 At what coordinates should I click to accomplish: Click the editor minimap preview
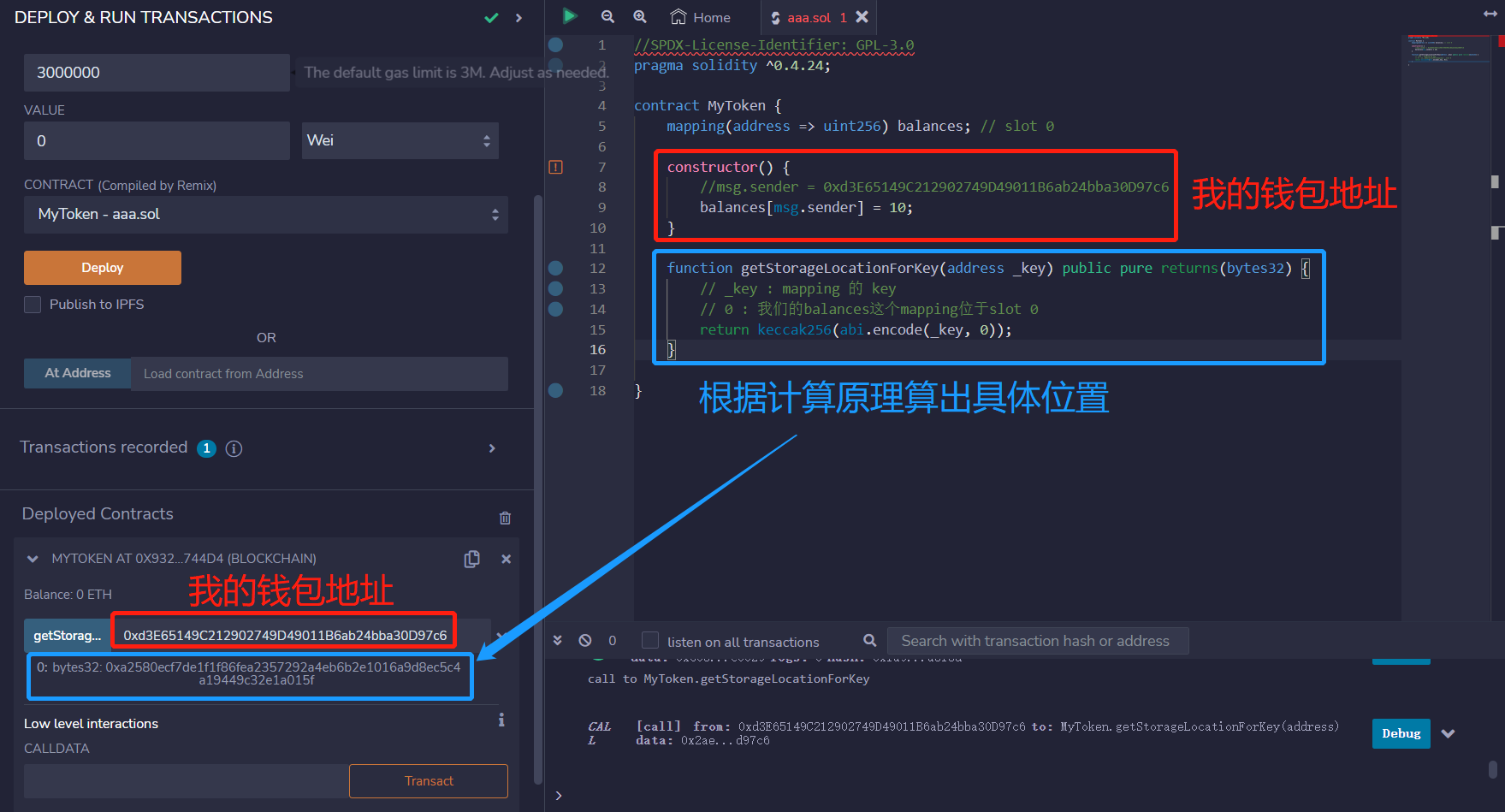(1448, 50)
